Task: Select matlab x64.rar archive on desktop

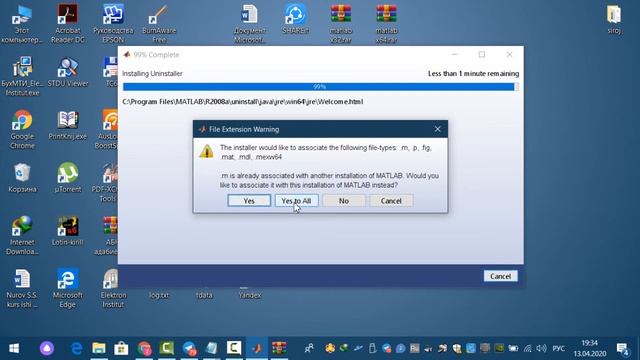Action: coord(386,24)
